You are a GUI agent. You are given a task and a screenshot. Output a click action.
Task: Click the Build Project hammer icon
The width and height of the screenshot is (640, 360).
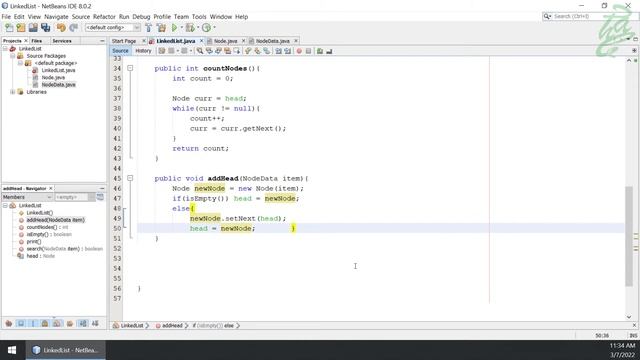coord(149,28)
